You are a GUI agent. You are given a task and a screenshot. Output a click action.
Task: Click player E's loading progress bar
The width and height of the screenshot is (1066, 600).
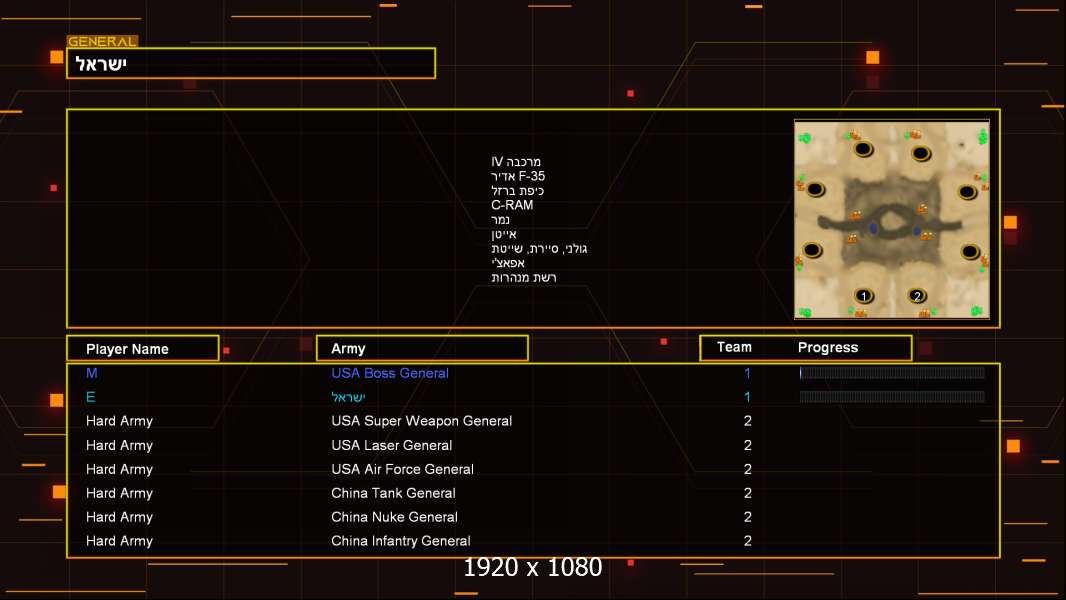892,397
